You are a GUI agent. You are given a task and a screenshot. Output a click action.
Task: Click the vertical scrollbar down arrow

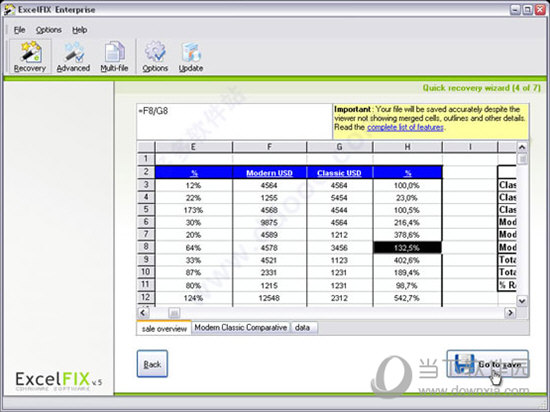pos(522,300)
